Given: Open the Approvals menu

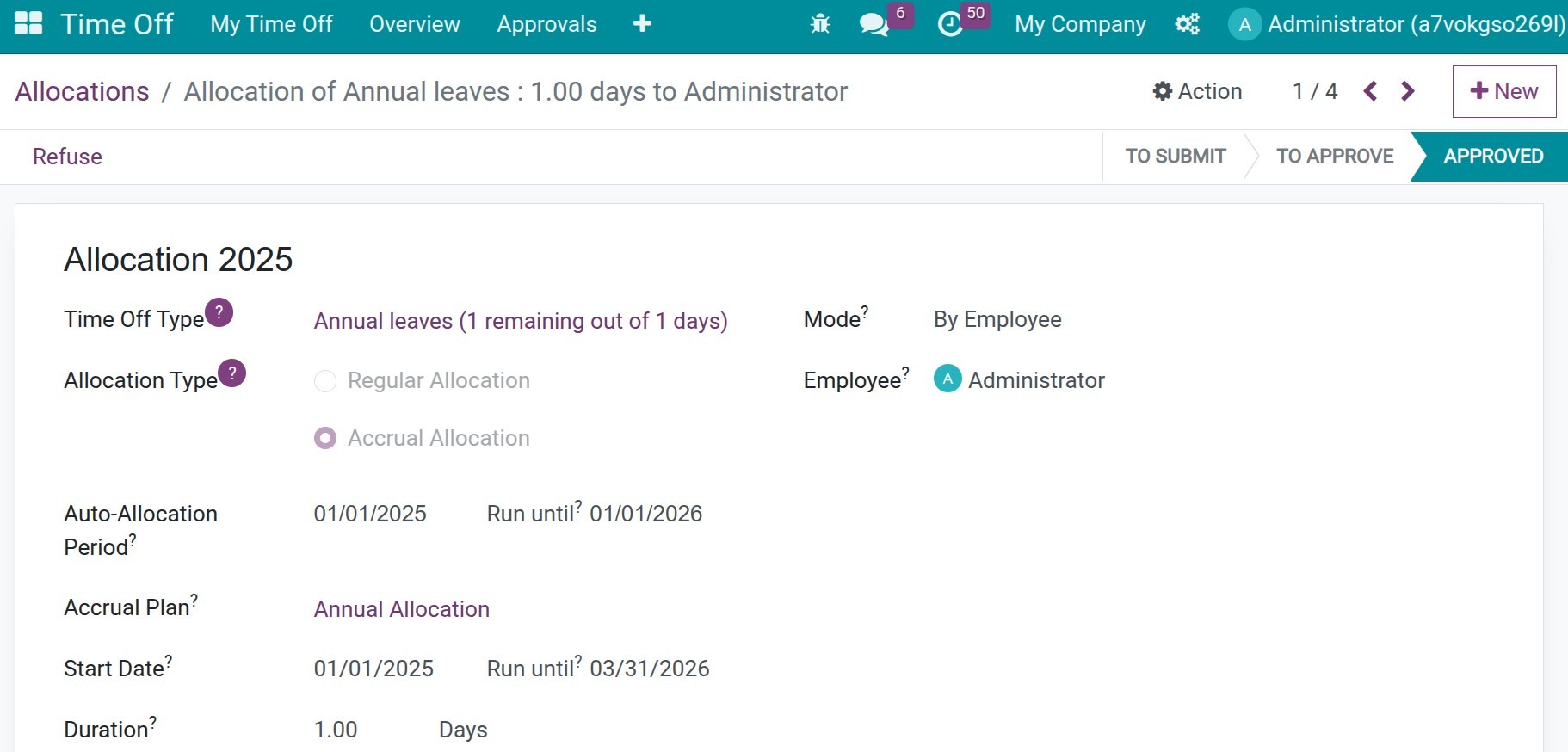Looking at the screenshot, I should tap(546, 24).
